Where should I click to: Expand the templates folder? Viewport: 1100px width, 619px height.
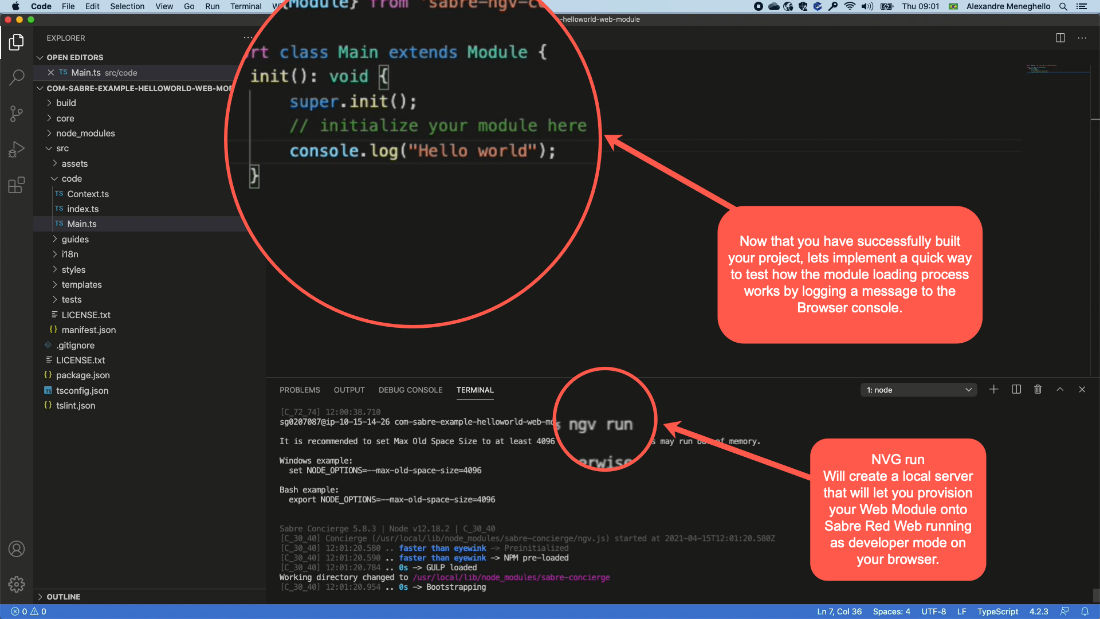click(x=81, y=285)
